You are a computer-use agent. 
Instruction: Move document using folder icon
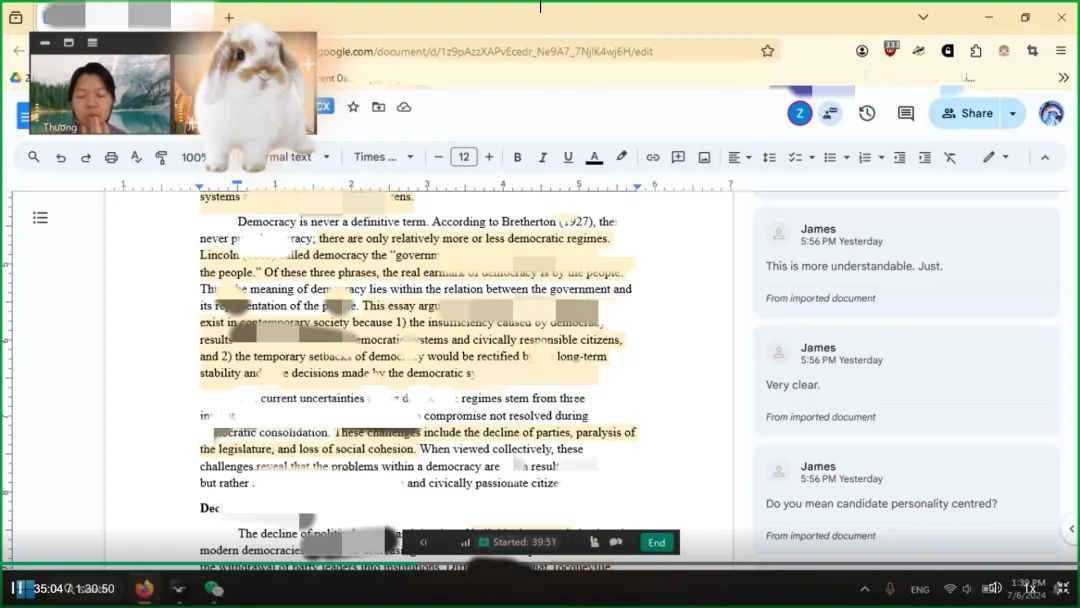click(x=378, y=107)
